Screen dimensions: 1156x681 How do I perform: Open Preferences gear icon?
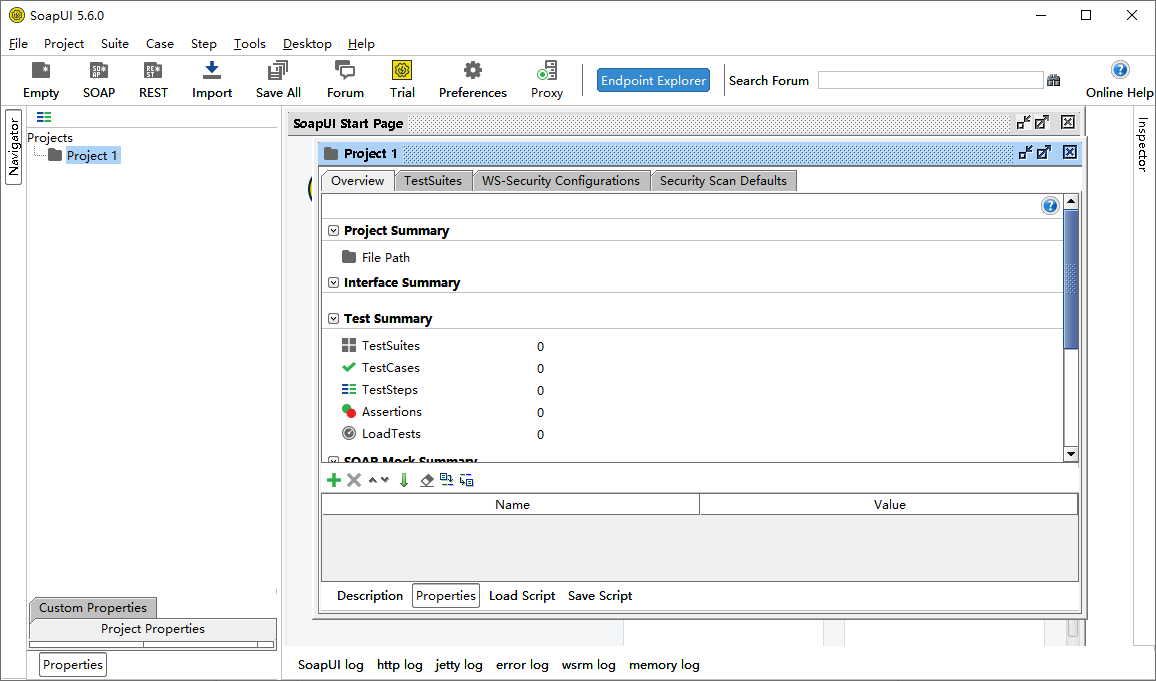(473, 80)
